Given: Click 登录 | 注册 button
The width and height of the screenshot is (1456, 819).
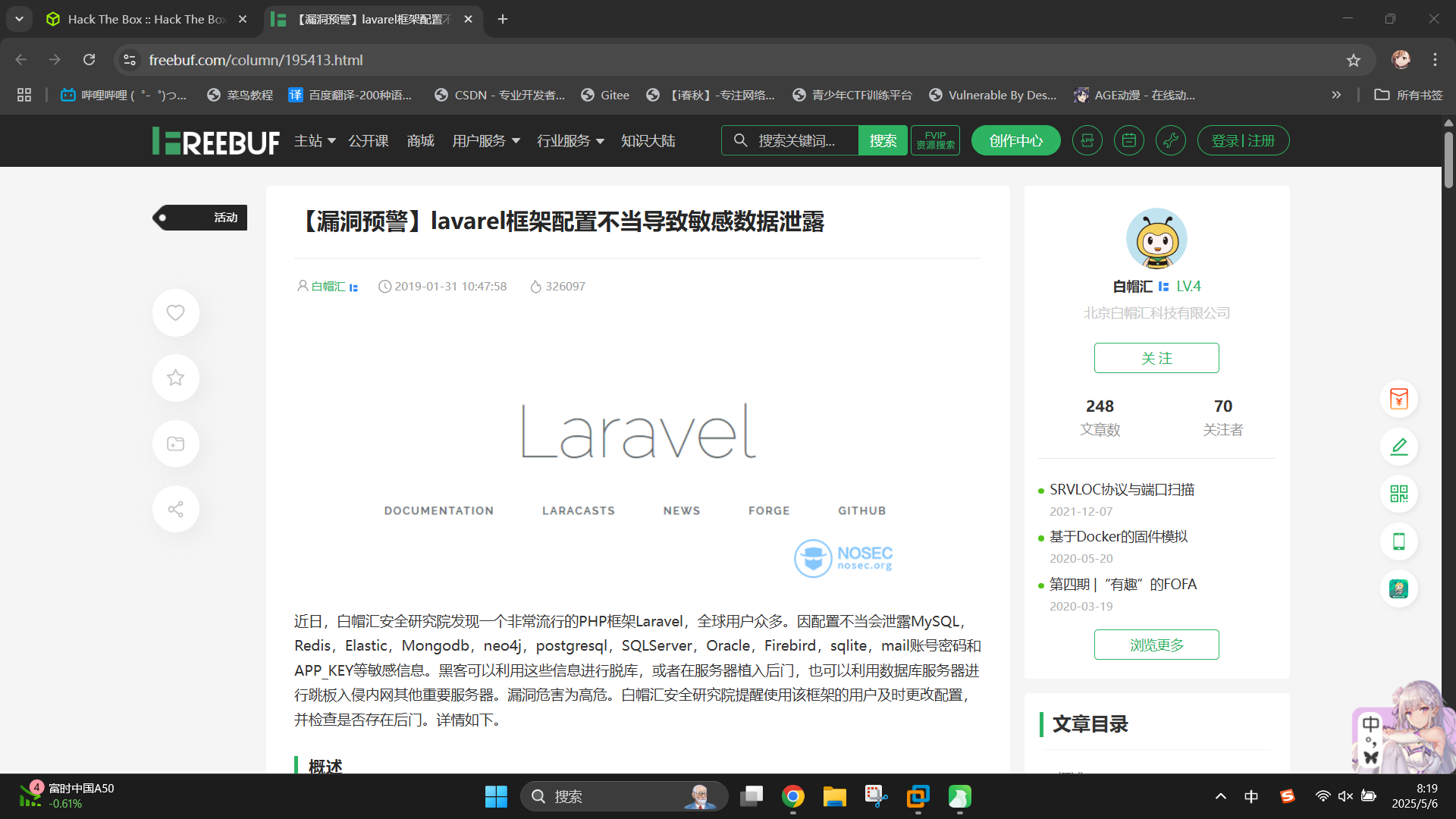Looking at the screenshot, I should pyautogui.click(x=1243, y=140).
